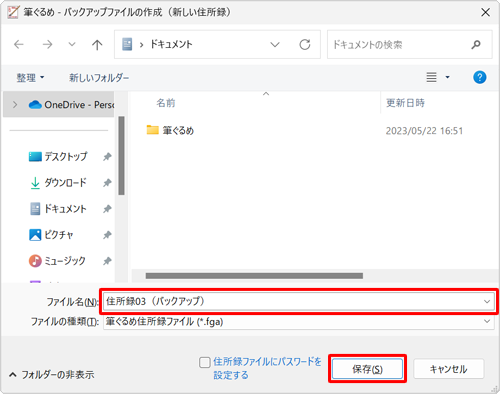Open help with the blue question icon

479,77
